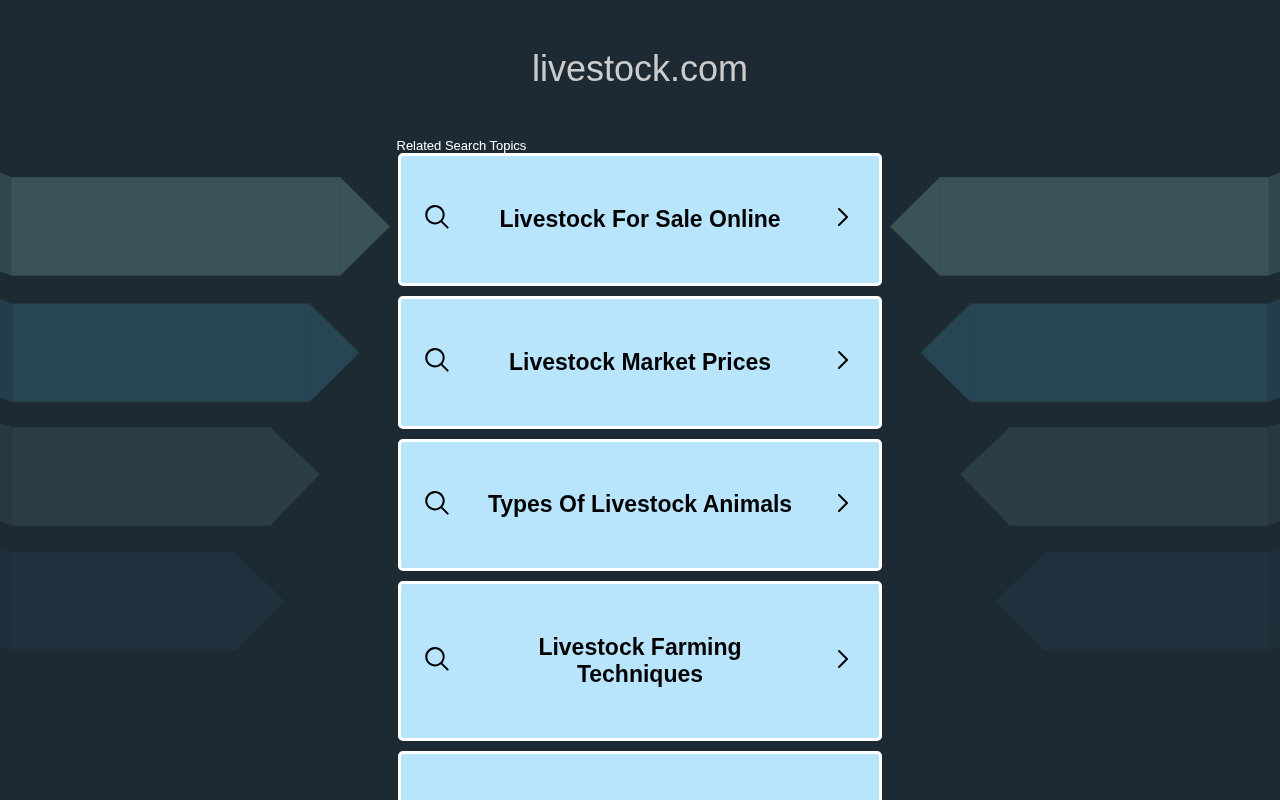The image size is (1280, 800).
Task: Click the right background arrow pointing at Livestock For Sale Online
Action: point(1085,226)
